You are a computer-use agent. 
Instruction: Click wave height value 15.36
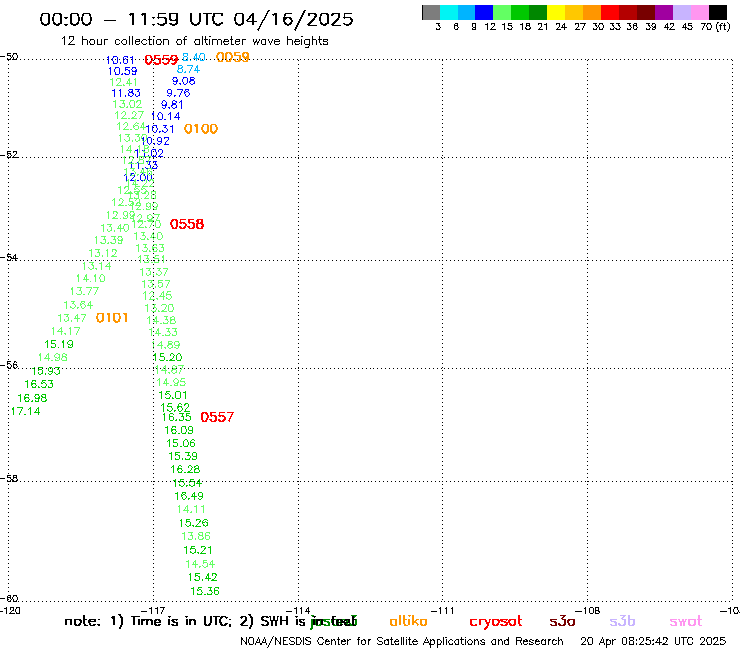(205, 591)
